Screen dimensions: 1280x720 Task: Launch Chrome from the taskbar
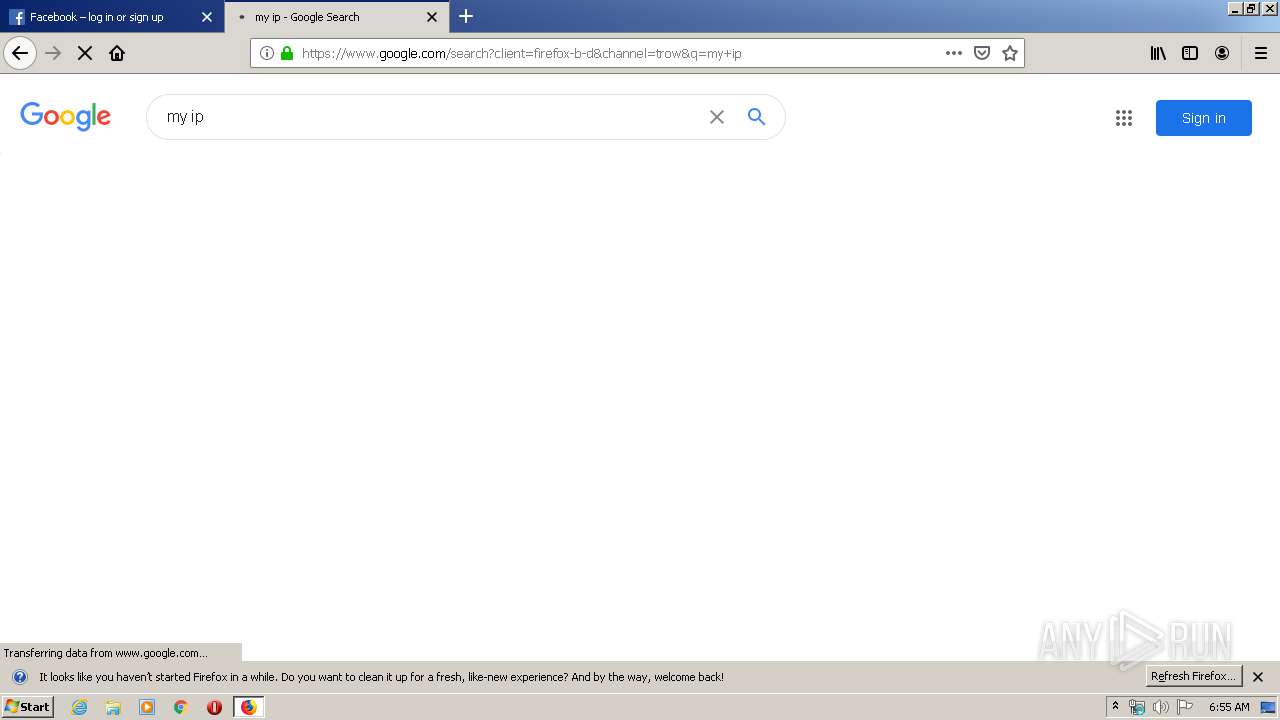click(x=181, y=707)
